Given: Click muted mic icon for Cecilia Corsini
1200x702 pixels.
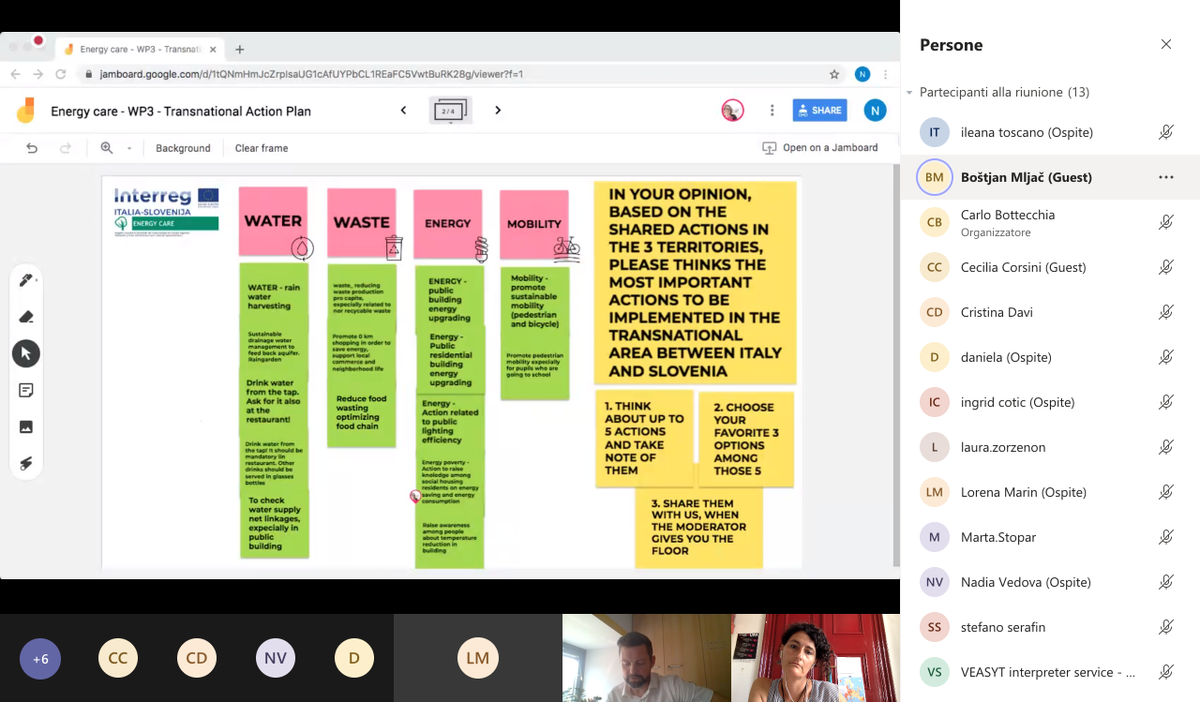Looking at the screenshot, I should (1166, 267).
